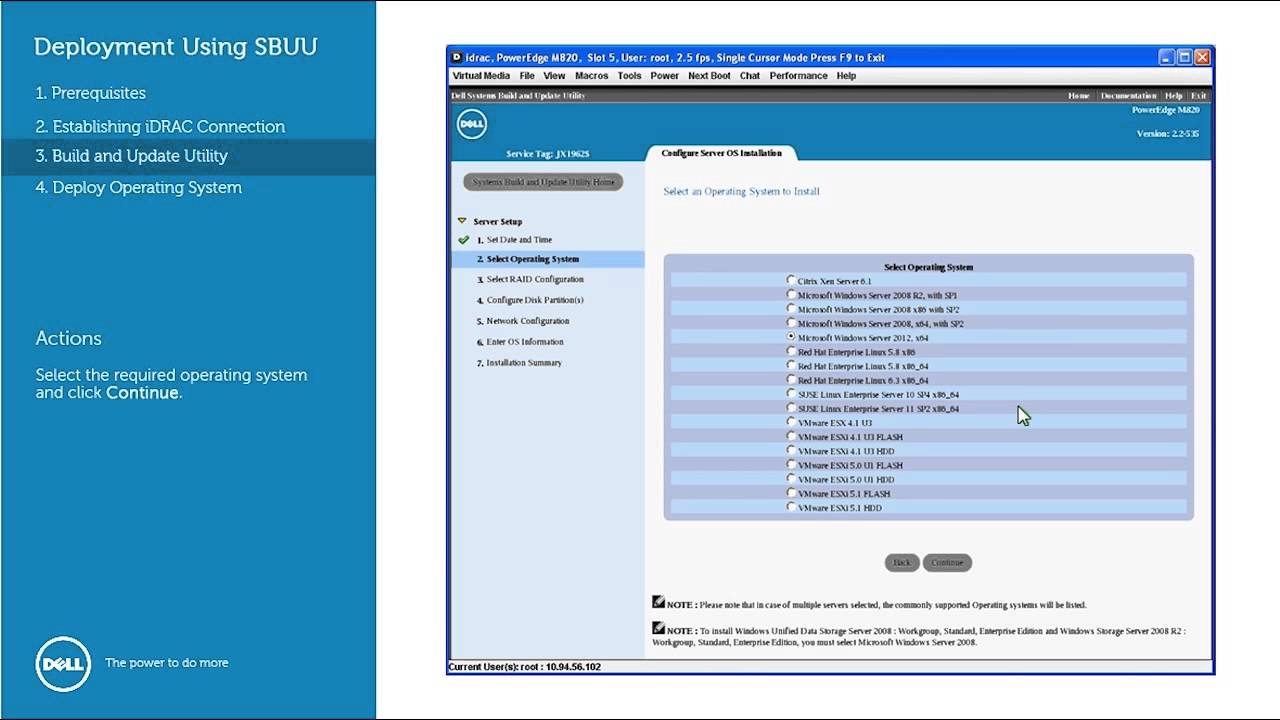The height and width of the screenshot is (720, 1280).
Task: Open the File menu
Action: [527, 76]
